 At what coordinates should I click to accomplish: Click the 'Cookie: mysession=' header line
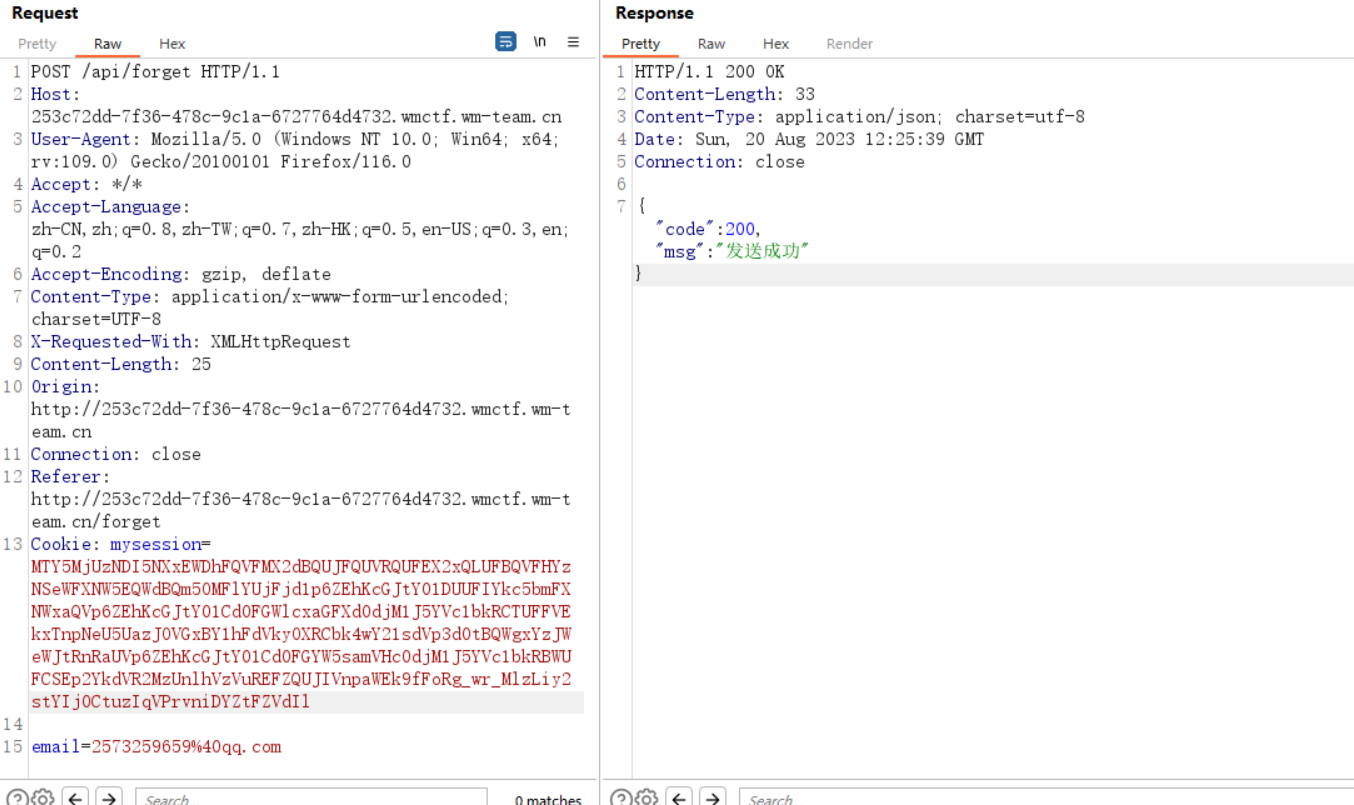pyautogui.click(x=121, y=544)
